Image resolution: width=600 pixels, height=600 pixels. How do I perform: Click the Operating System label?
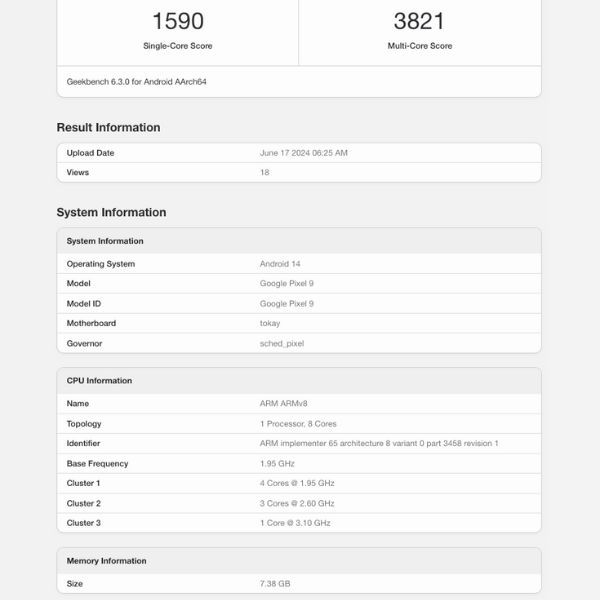point(101,264)
